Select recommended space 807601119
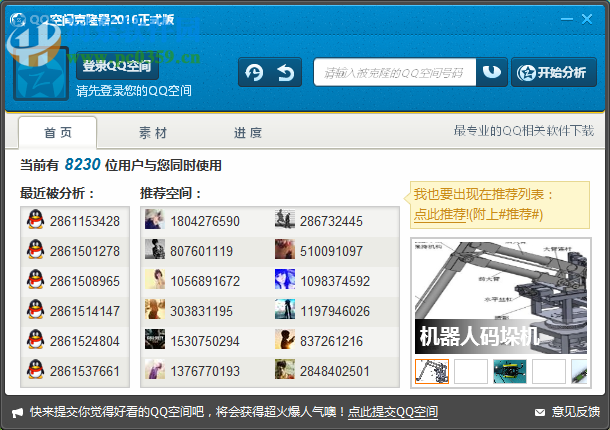 tap(202, 251)
